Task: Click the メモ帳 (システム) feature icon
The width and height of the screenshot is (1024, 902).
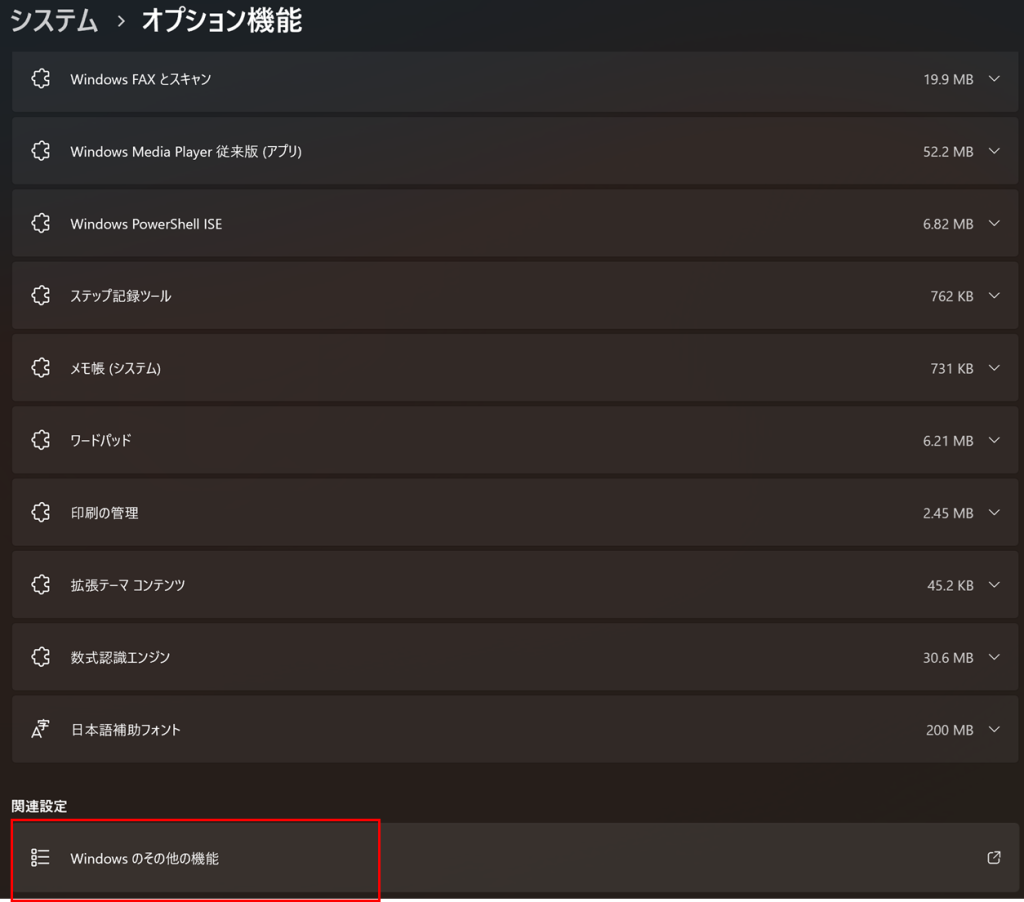Action: 40,368
